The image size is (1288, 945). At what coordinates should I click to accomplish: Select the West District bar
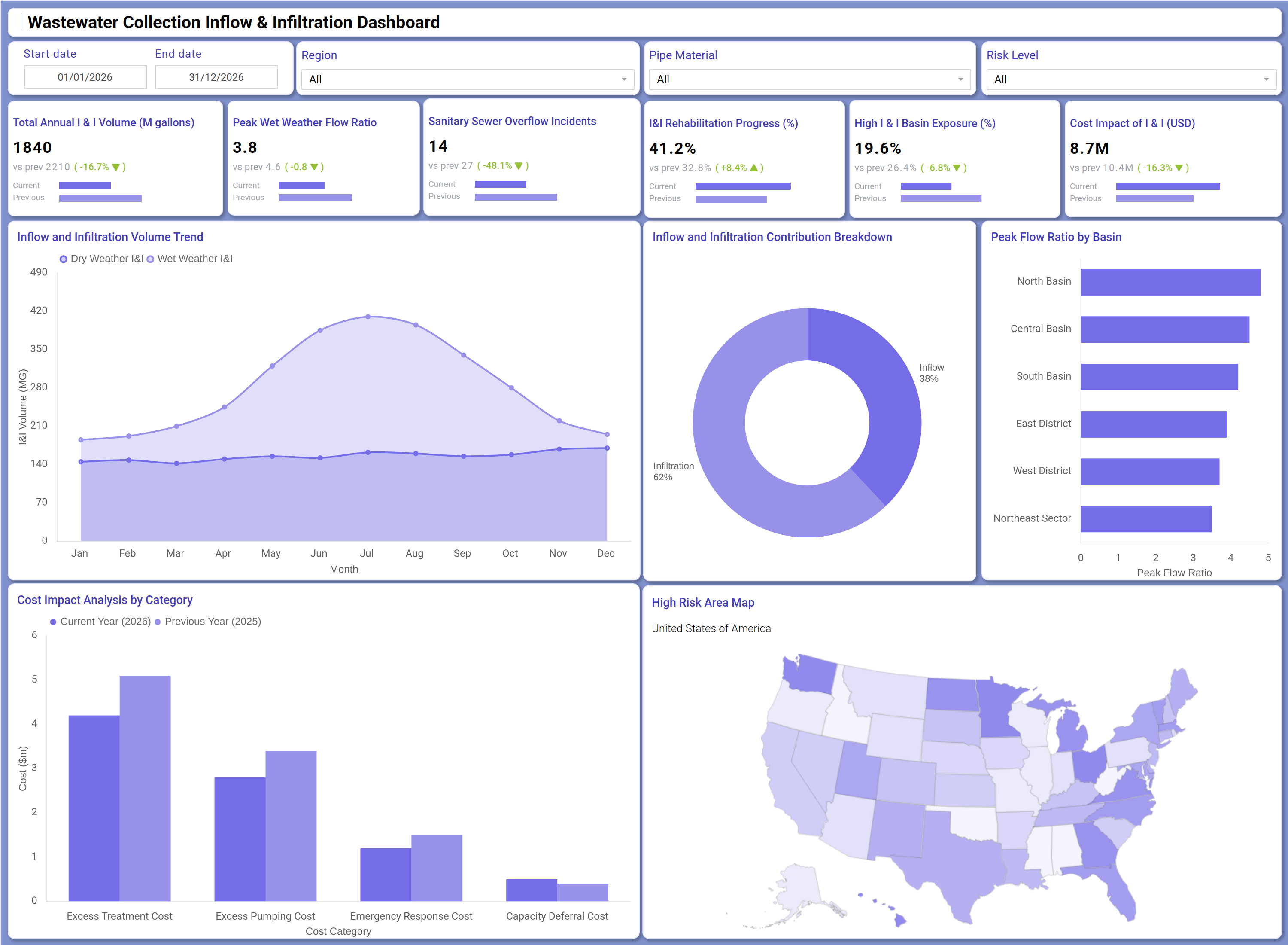[x=1150, y=472]
